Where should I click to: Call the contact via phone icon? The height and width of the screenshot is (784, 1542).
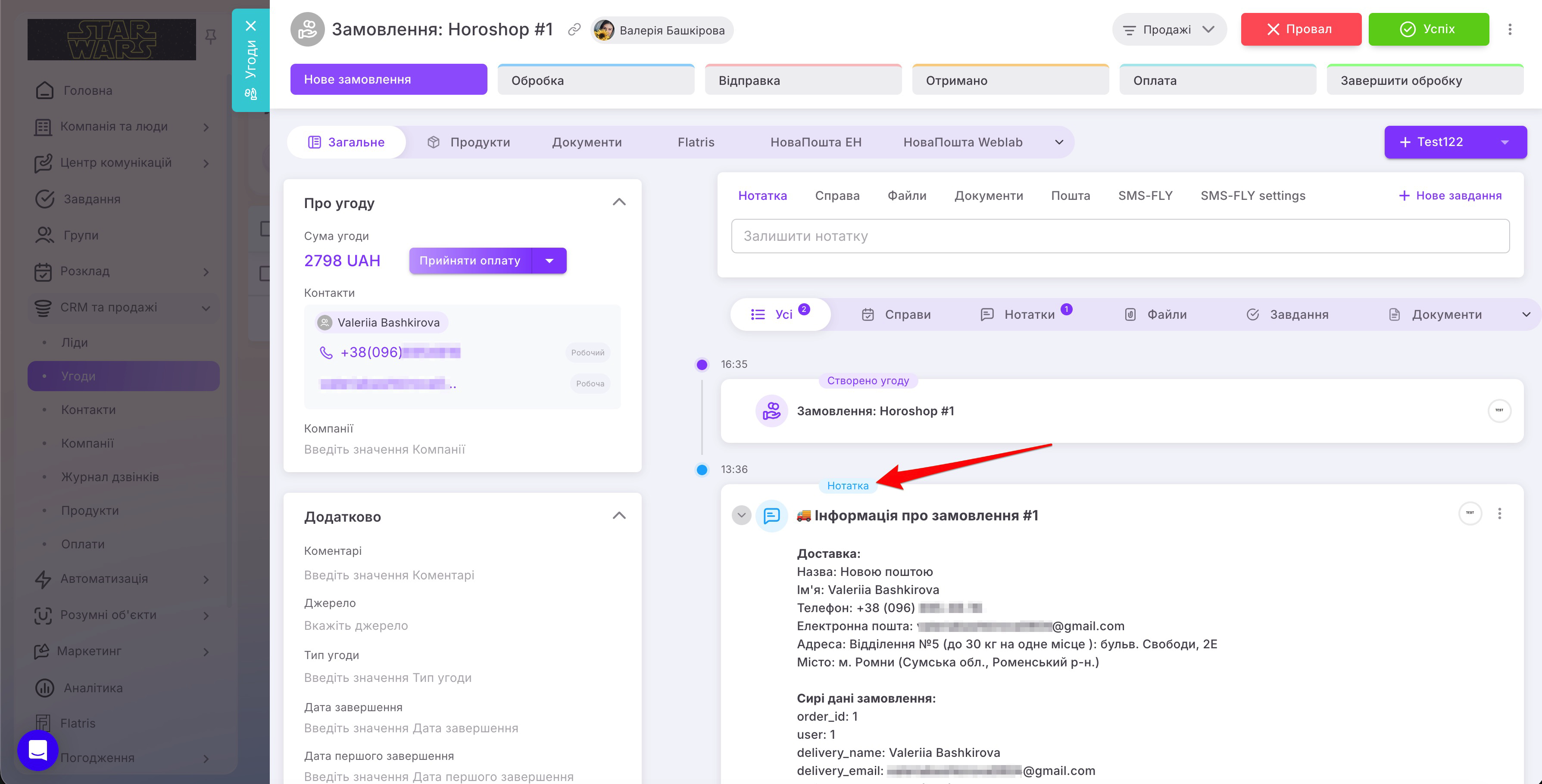pos(326,352)
